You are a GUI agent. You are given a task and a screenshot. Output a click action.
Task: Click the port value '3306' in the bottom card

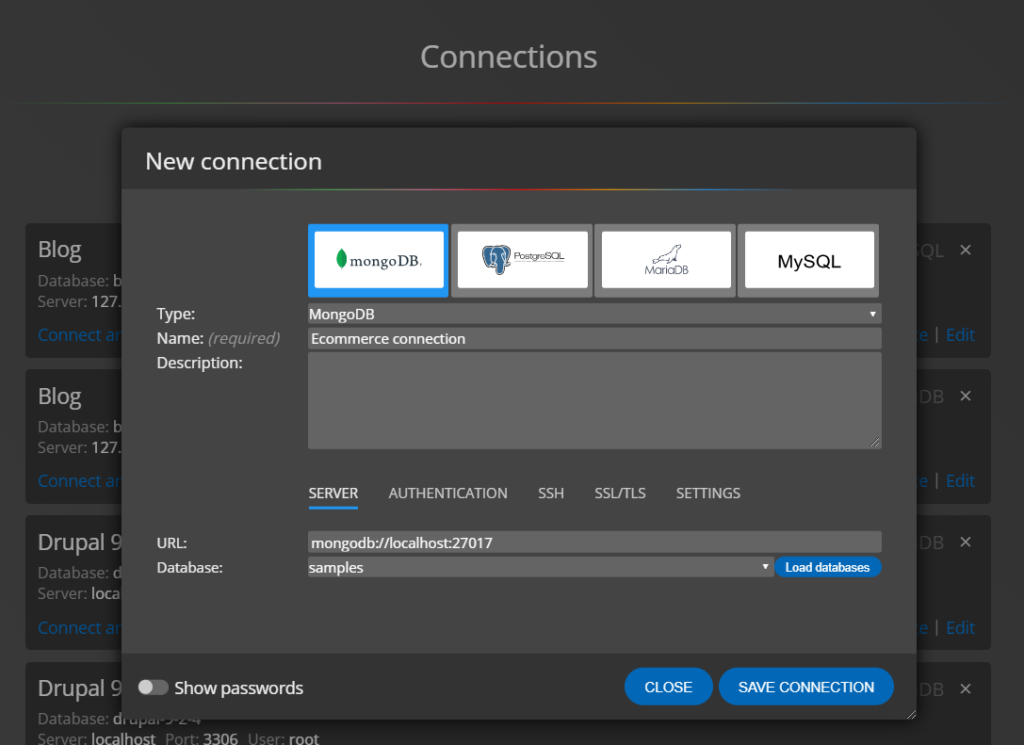click(x=221, y=738)
